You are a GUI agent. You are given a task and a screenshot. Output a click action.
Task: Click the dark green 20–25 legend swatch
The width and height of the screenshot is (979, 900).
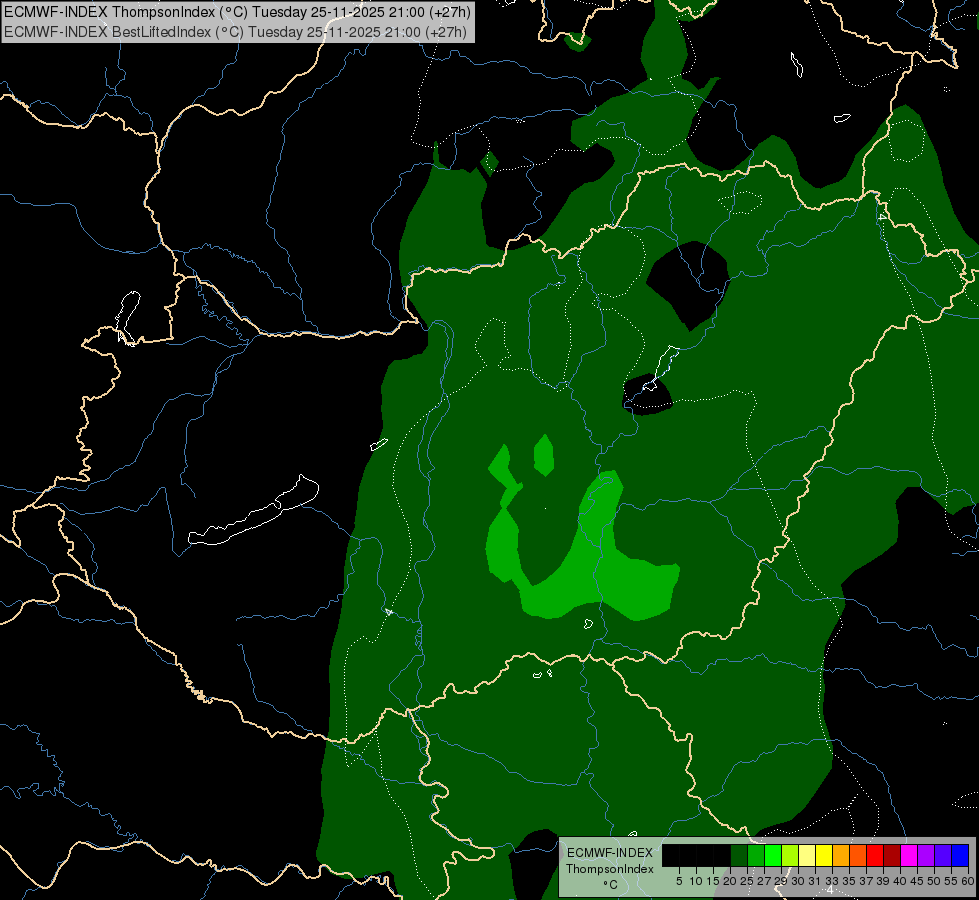tap(739, 855)
